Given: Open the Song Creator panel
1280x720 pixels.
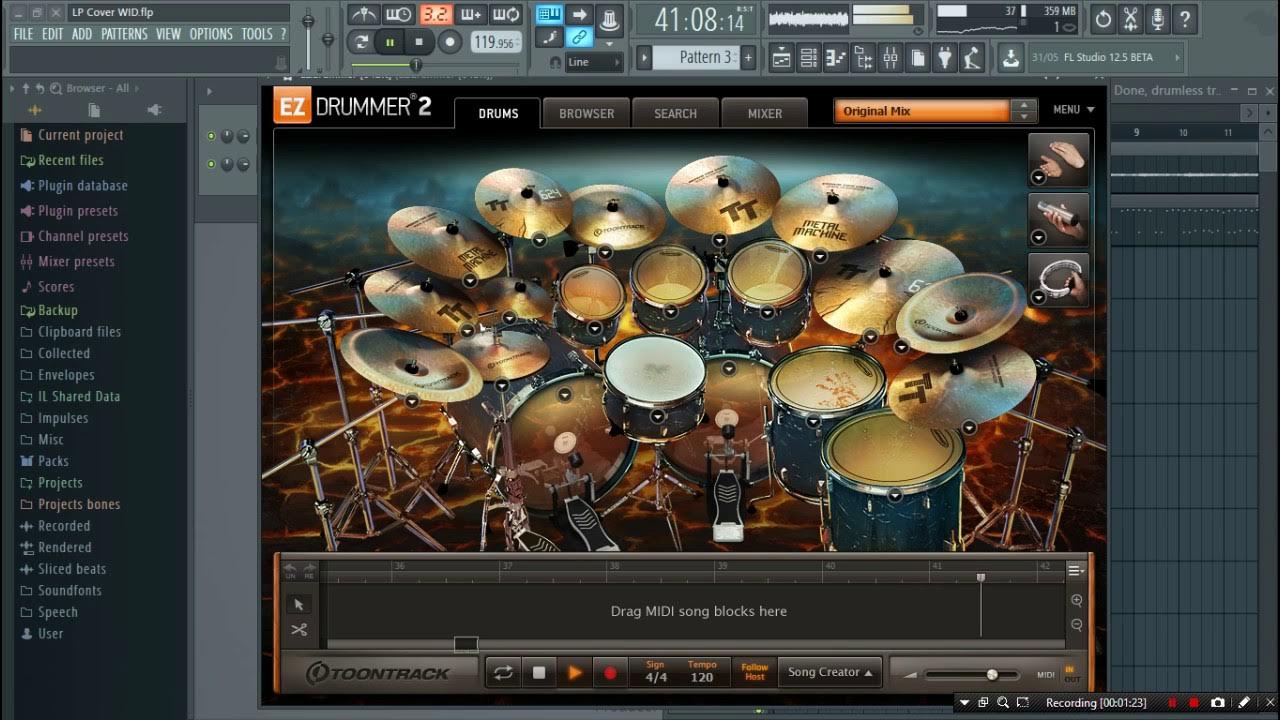Looking at the screenshot, I should tap(830, 672).
